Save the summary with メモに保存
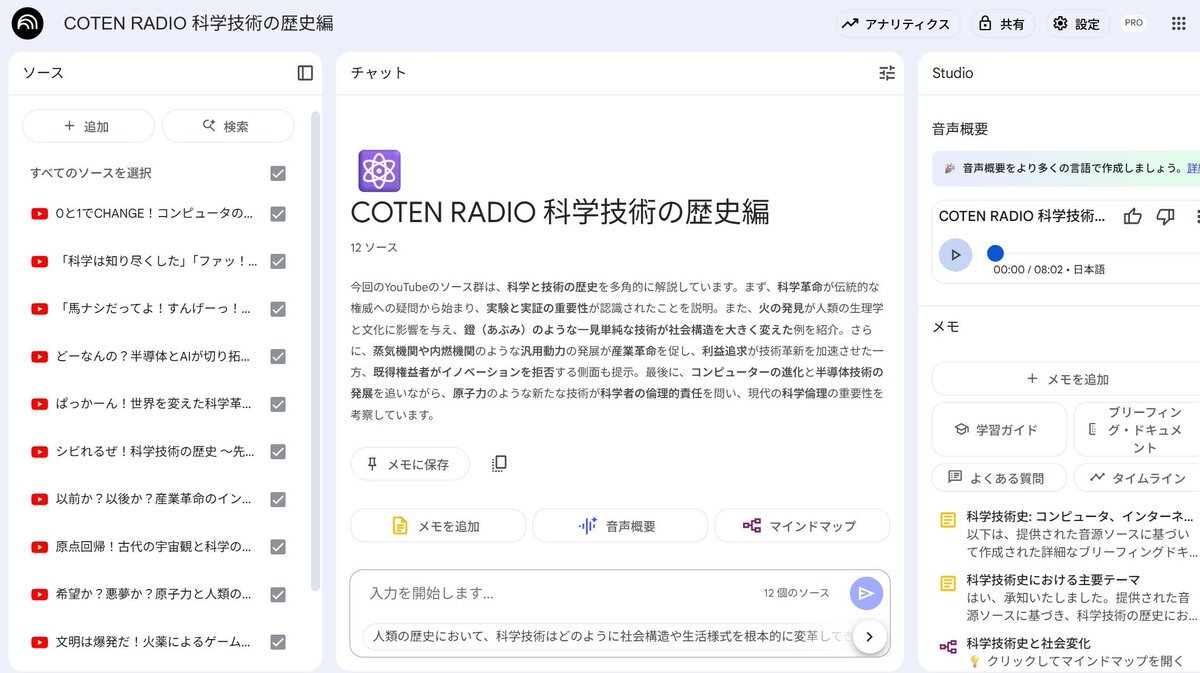The image size is (1200, 673). pos(410,464)
